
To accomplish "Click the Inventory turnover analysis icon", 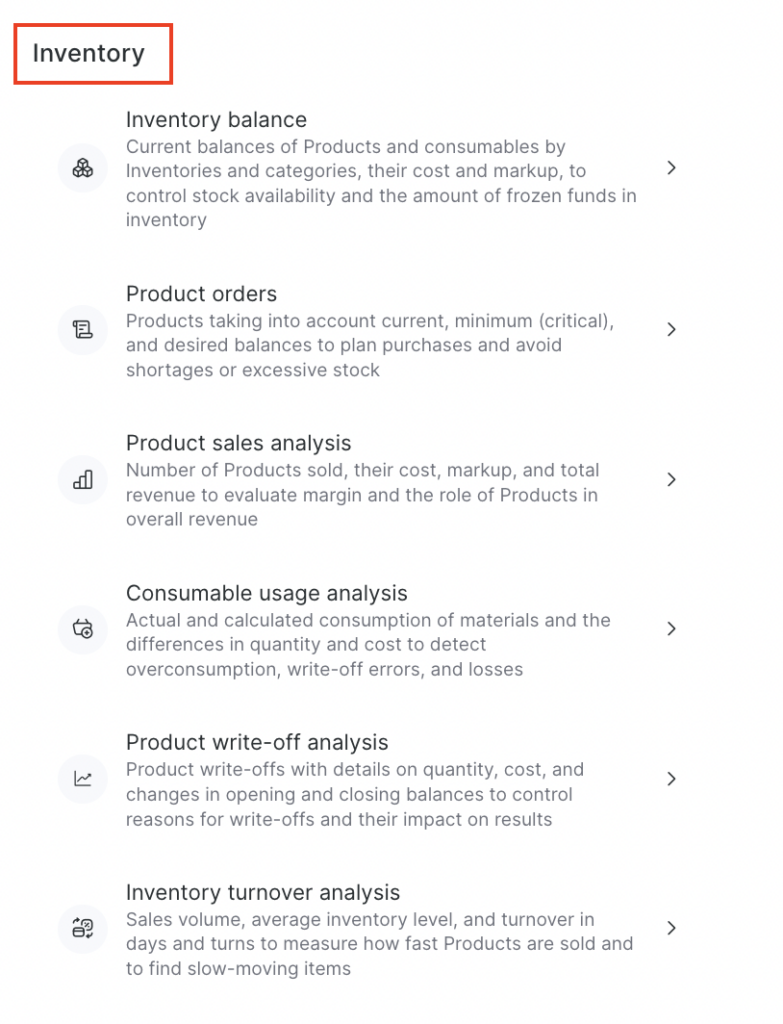I will pyautogui.click(x=83, y=928).
